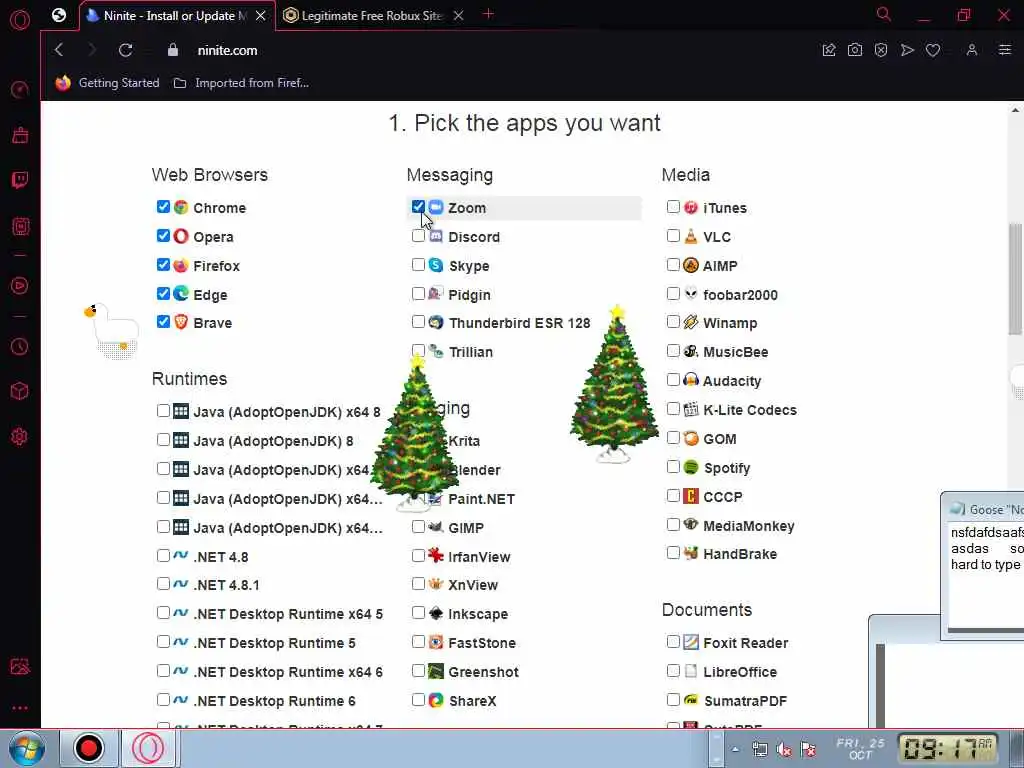Open Settings gear icon in sidebar

click(20, 436)
